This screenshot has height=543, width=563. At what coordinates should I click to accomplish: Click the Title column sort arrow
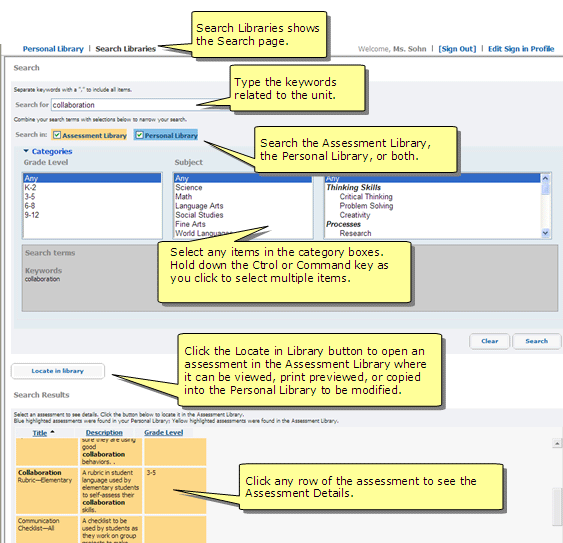[x=52, y=432]
